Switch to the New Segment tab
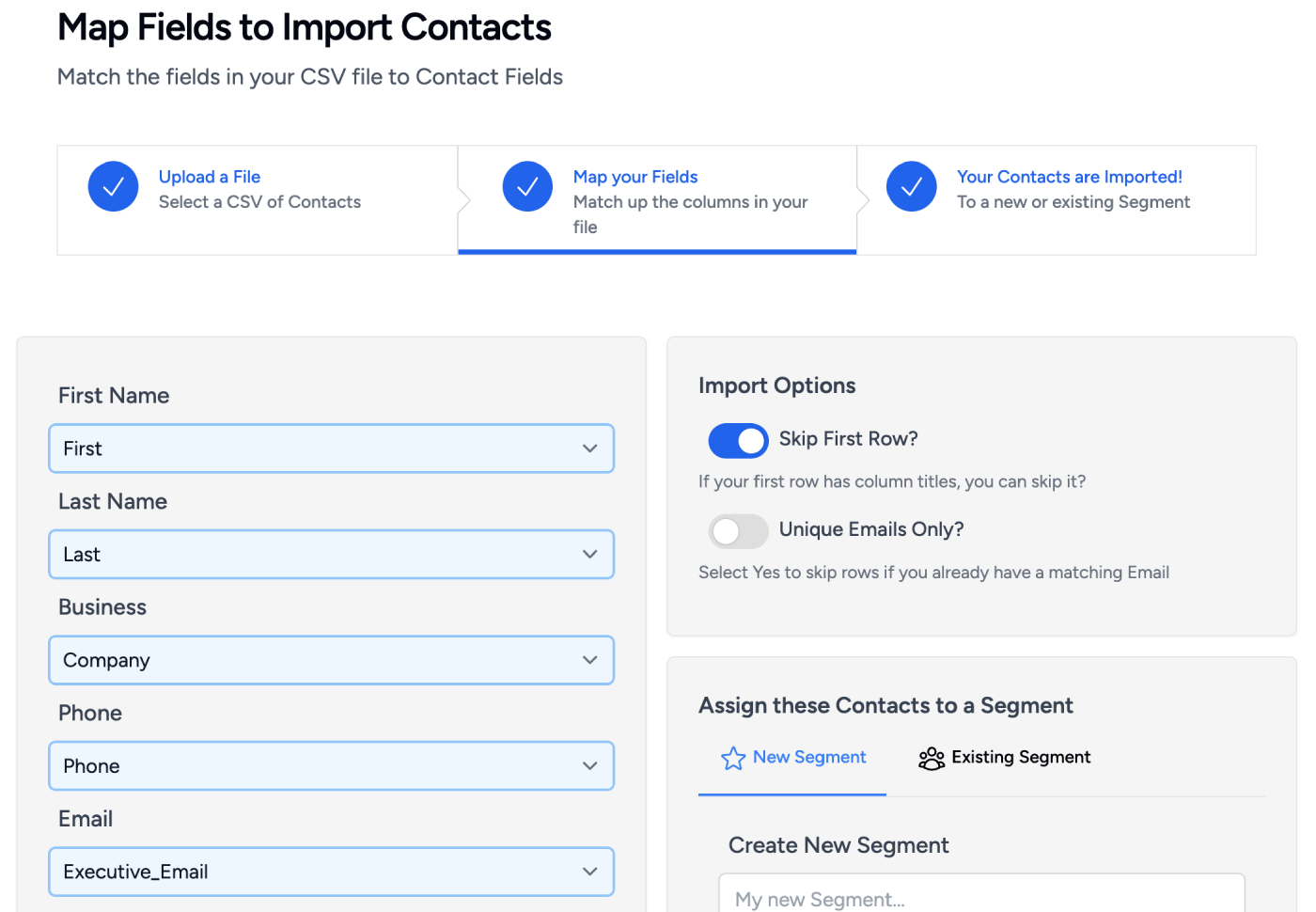 tap(808, 758)
